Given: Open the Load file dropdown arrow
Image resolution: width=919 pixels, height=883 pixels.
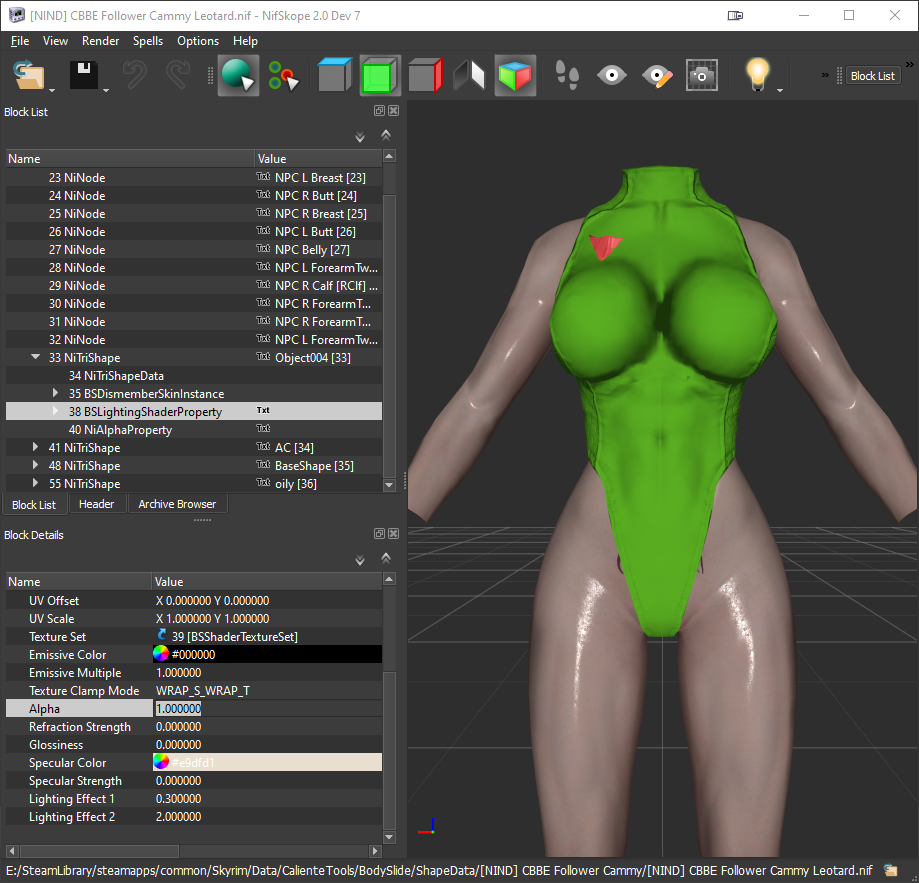Looking at the screenshot, I should (x=52, y=90).
